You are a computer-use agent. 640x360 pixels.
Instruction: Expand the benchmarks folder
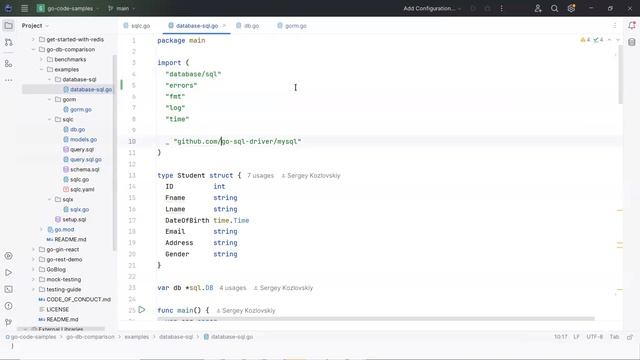coord(41,60)
